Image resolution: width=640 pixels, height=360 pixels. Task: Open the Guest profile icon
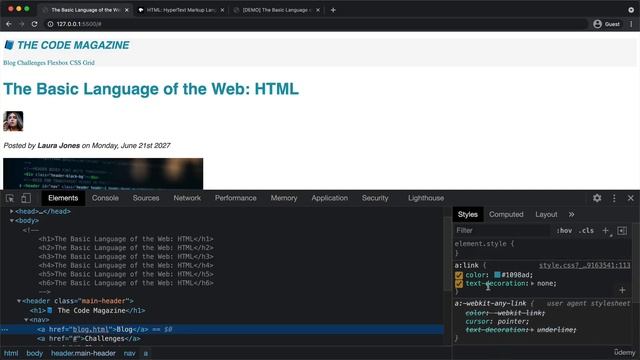pyautogui.click(x=597, y=24)
